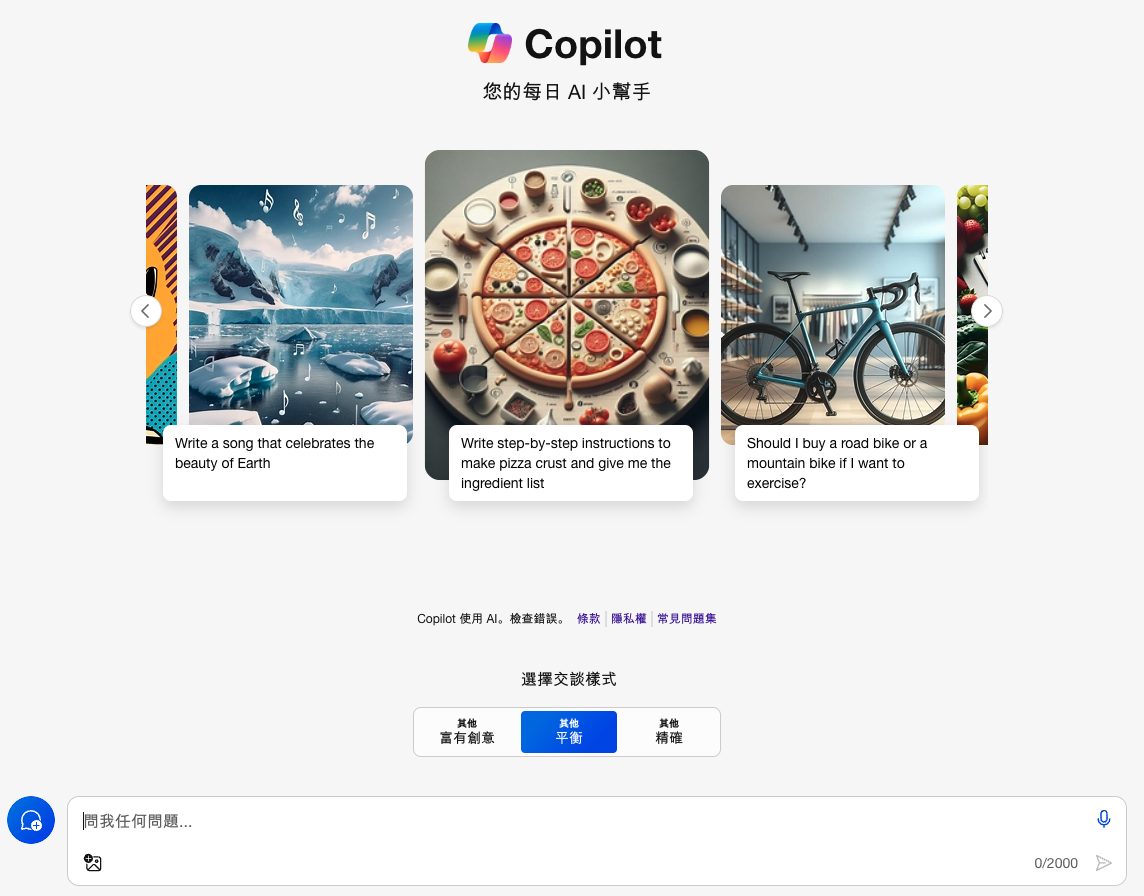Click the pizza image thumbnail
The image size is (1144, 896).
click(x=567, y=287)
